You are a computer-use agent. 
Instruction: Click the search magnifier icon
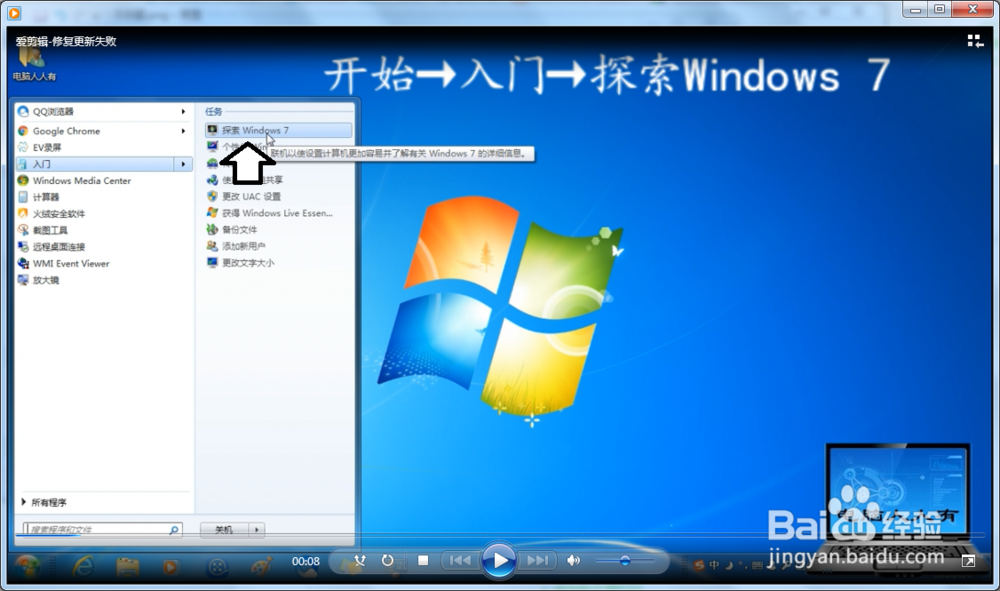174,529
